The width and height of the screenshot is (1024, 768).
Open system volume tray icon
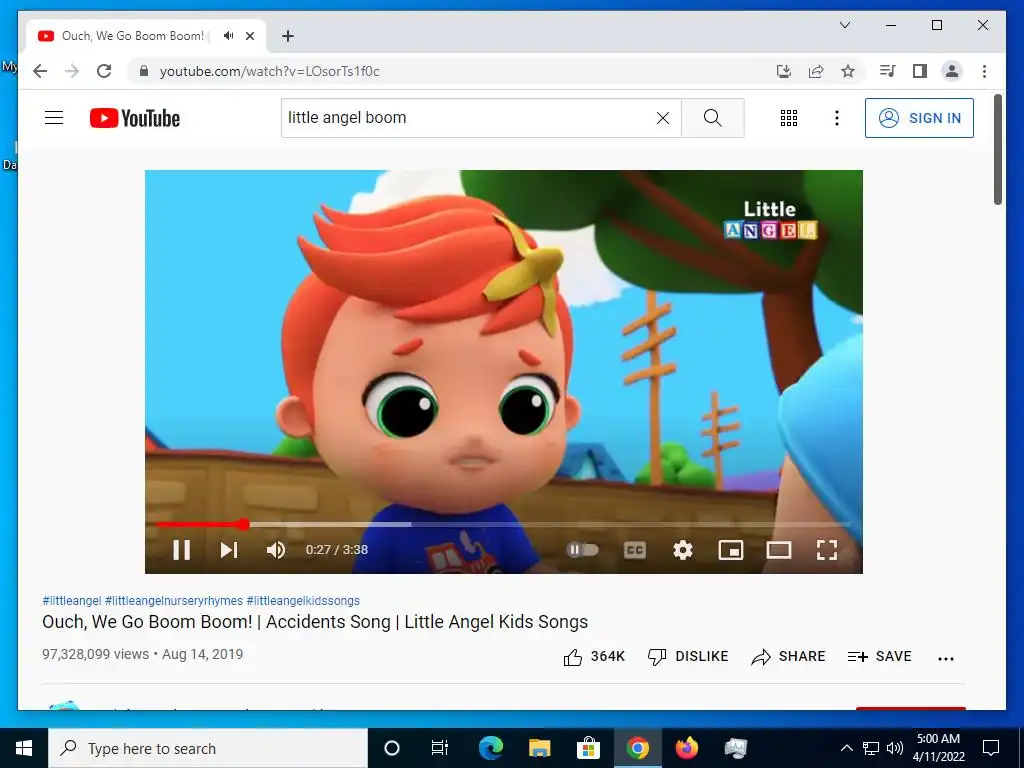(x=895, y=748)
